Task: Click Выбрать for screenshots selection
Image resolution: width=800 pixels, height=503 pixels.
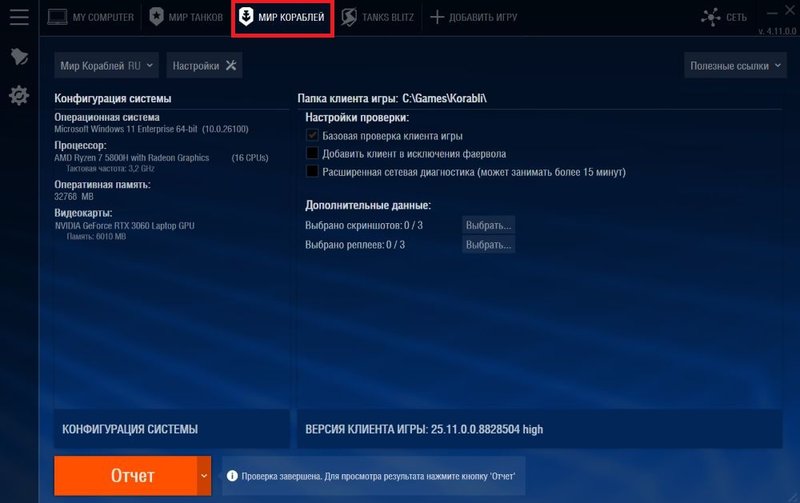Action: tap(488, 225)
